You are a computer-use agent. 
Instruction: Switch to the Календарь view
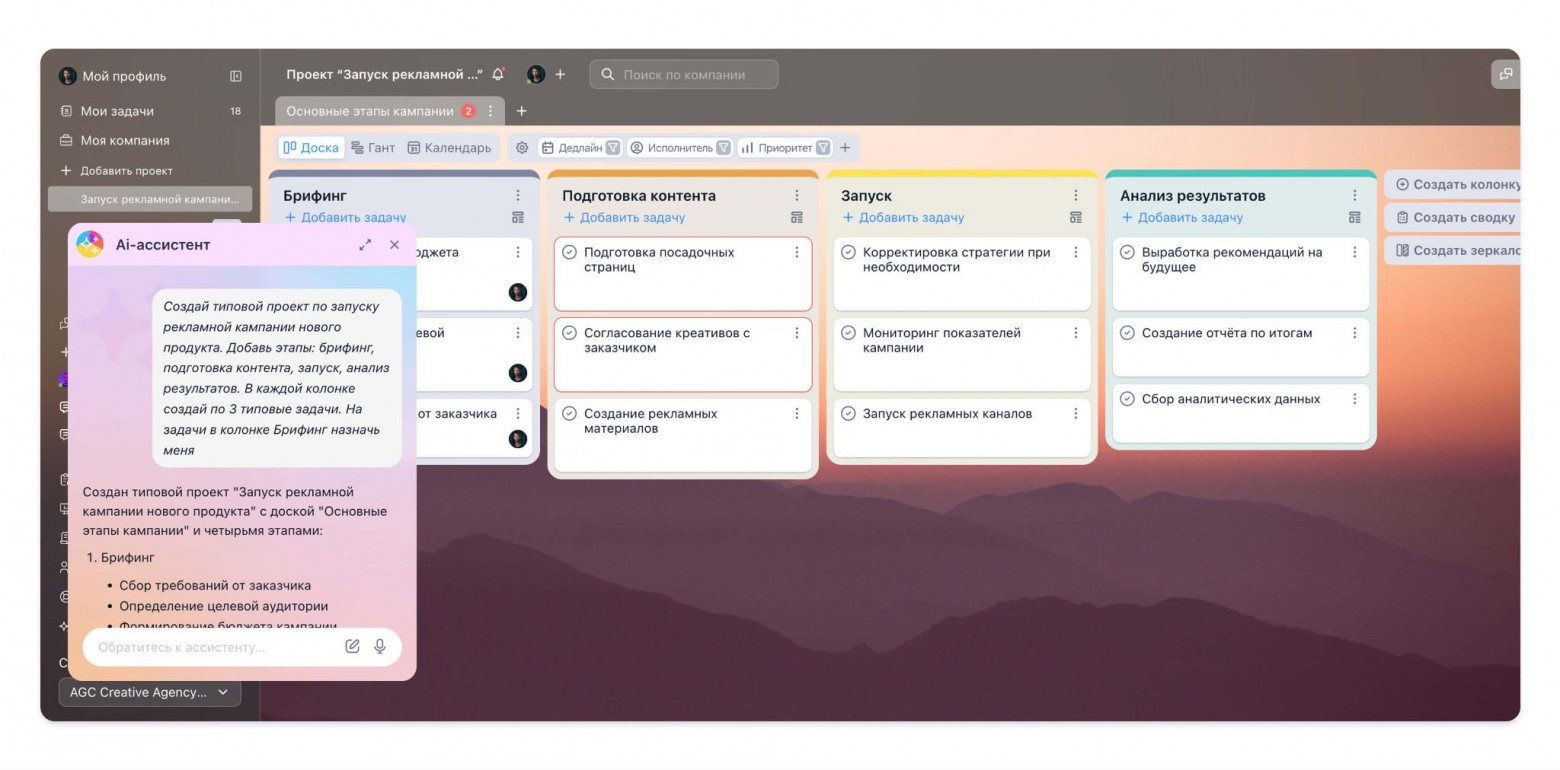pyautogui.click(x=449, y=148)
